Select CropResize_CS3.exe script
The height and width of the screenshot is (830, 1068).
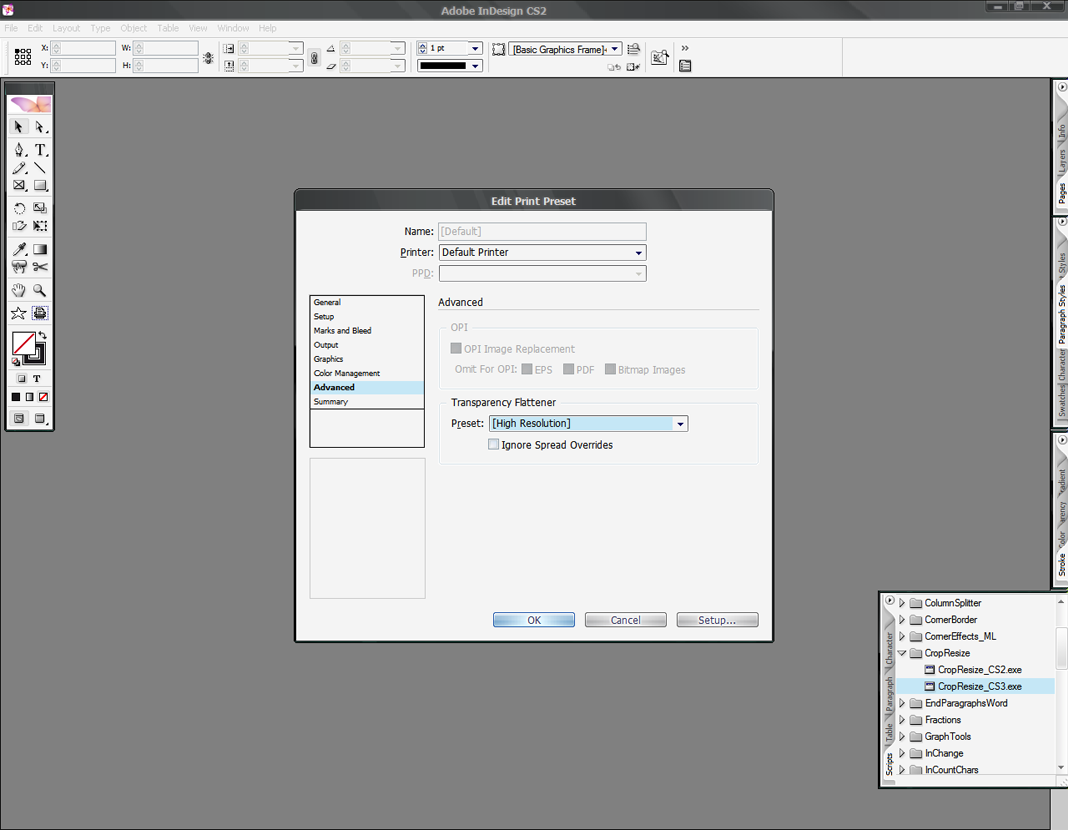click(979, 686)
